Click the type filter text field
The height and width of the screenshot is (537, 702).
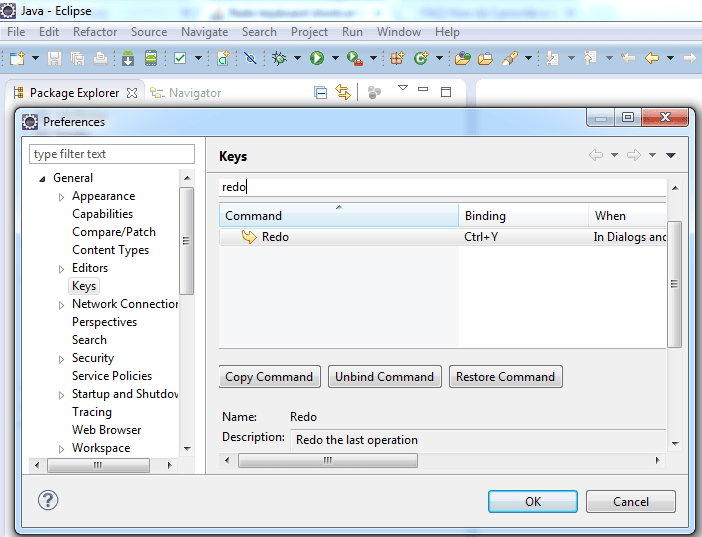click(x=112, y=154)
